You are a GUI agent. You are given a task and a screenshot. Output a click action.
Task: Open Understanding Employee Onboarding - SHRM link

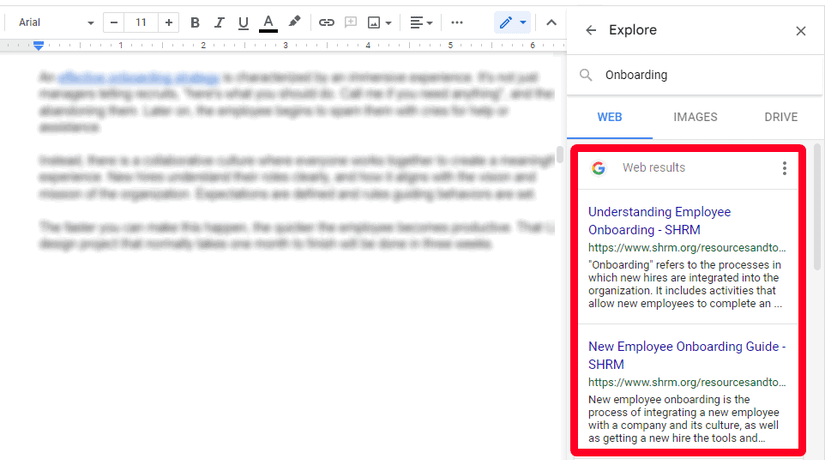tap(659, 221)
